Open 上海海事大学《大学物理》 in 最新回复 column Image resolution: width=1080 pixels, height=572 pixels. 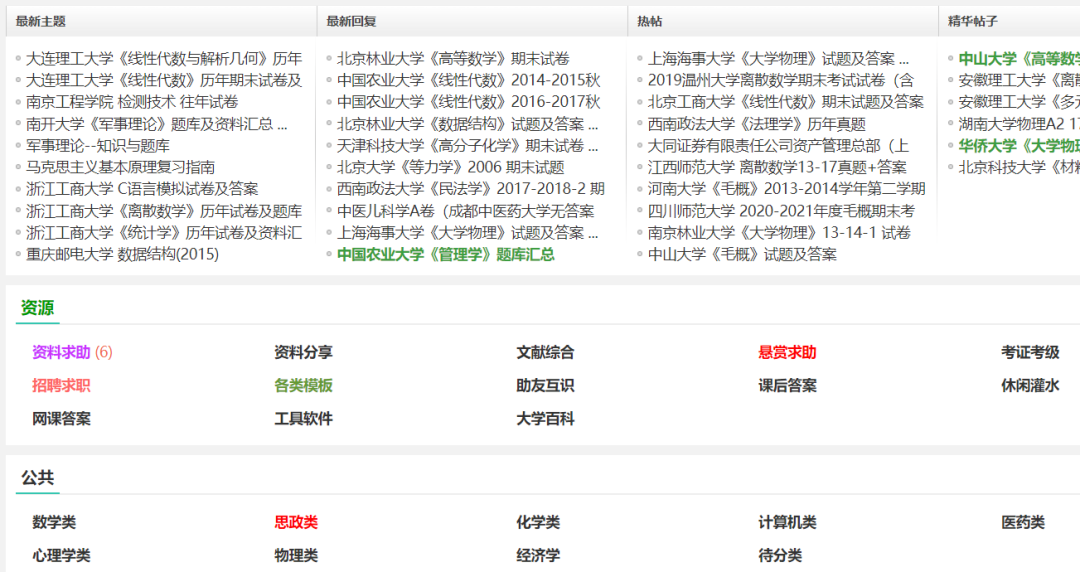(467, 233)
